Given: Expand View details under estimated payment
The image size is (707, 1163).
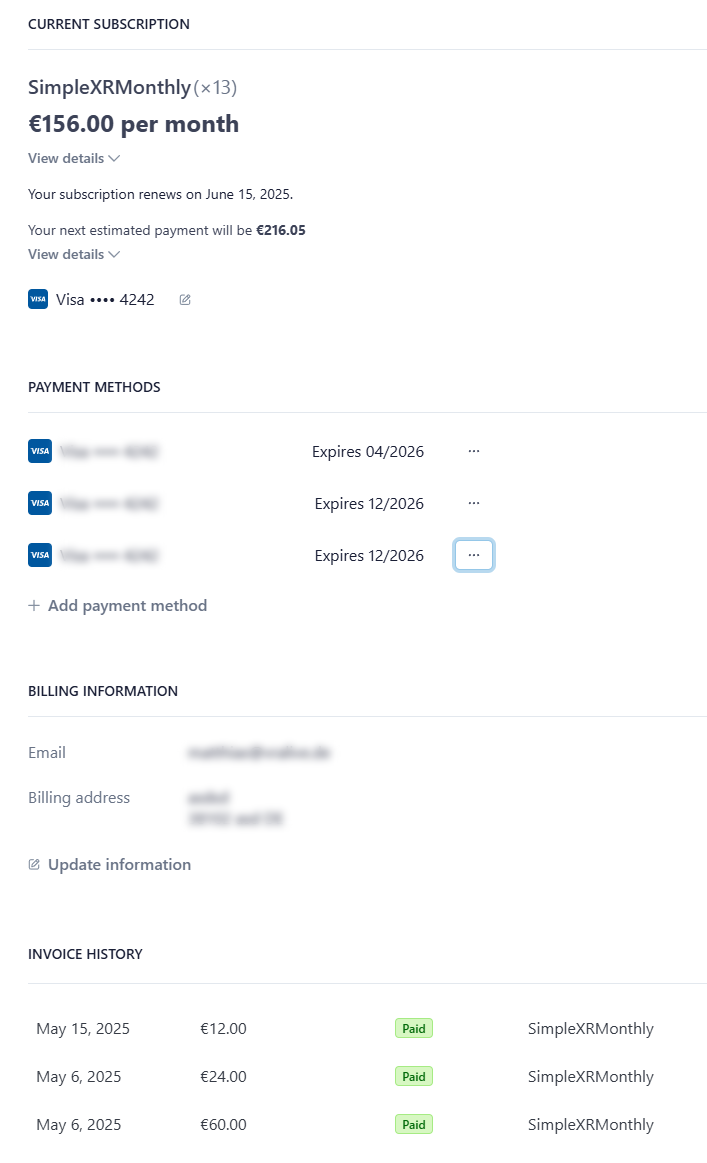Looking at the screenshot, I should click(74, 254).
